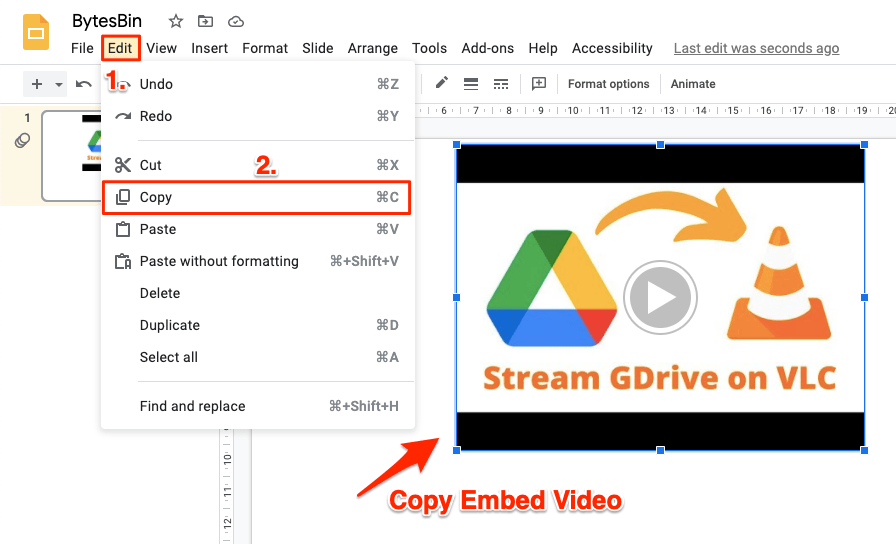Open the Format menu

coord(265,49)
